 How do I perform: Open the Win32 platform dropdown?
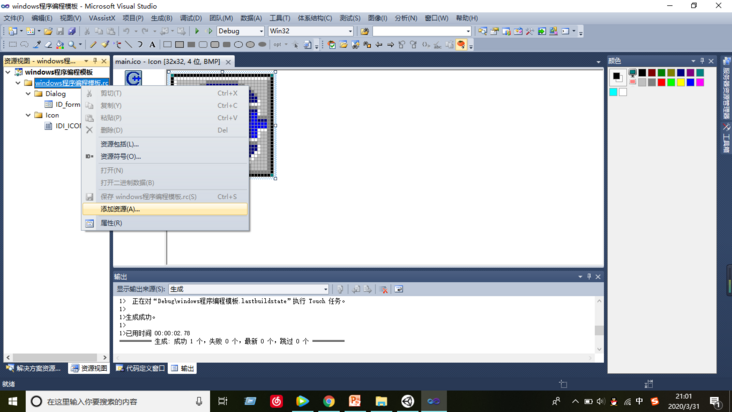tap(350, 31)
